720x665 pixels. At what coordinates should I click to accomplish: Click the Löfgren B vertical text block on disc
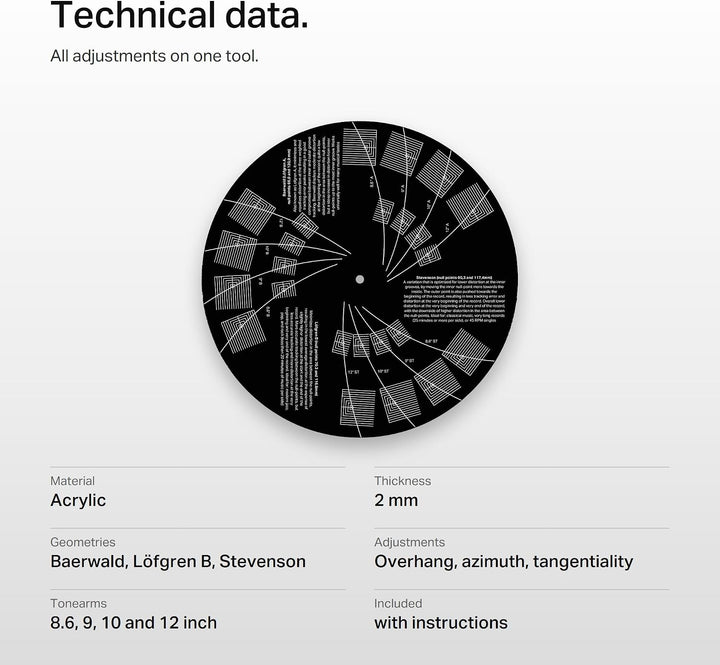(x=301, y=360)
